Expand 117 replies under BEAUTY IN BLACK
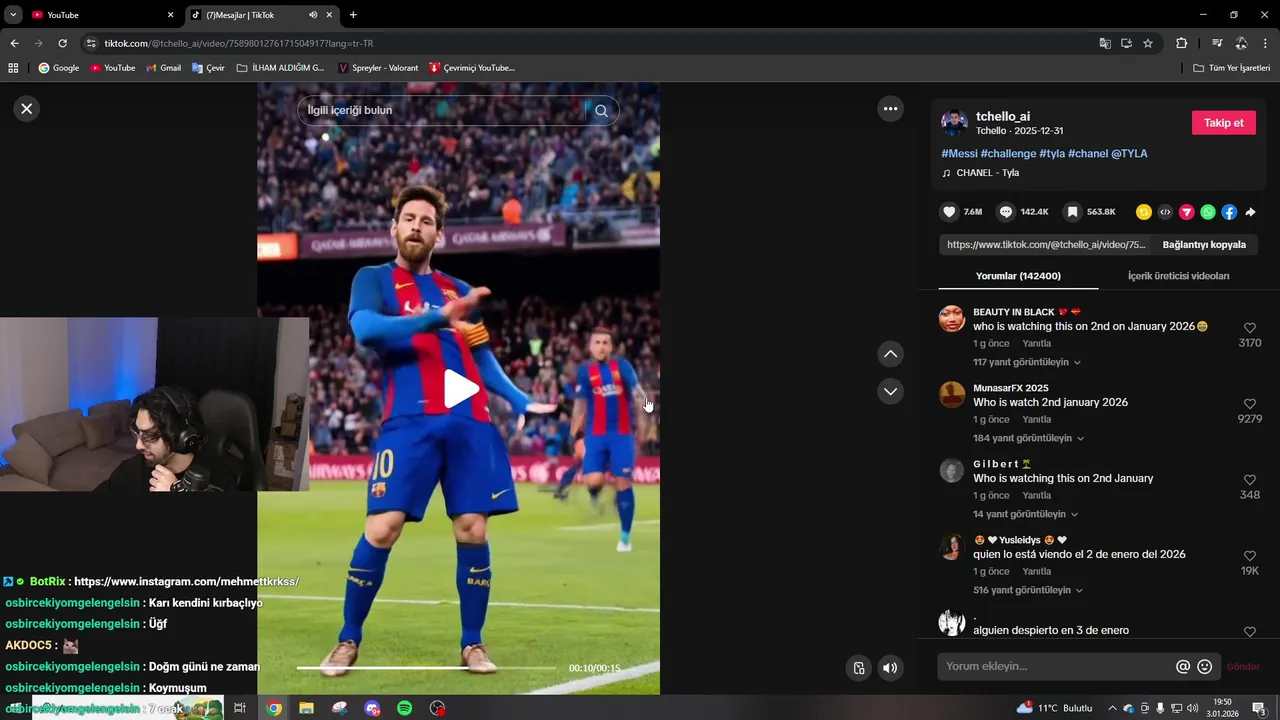 coord(1027,362)
